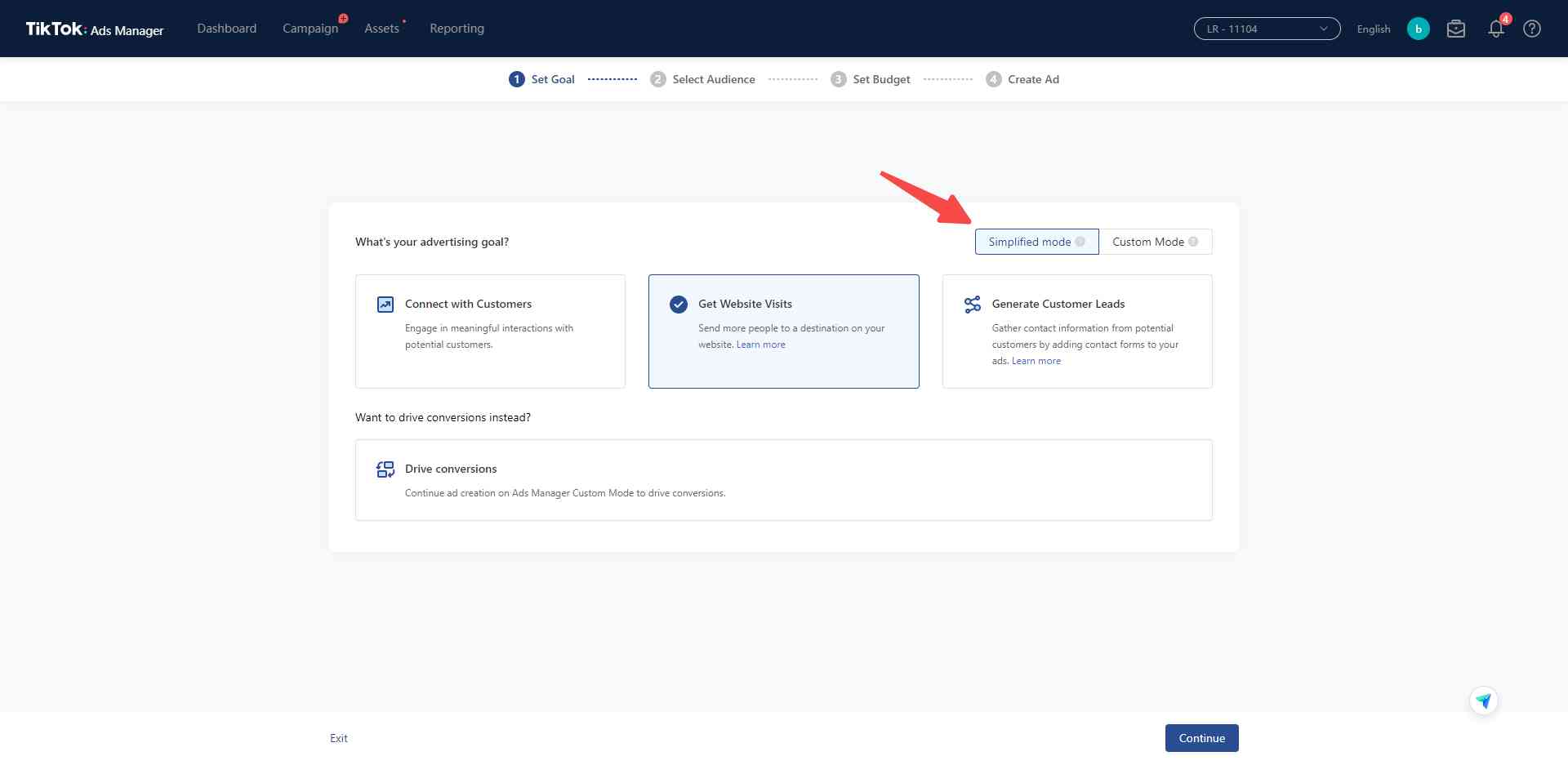This screenshot has width=1568, height=765.
Task: Click step 4 number circle
Action: pos(993,79)
